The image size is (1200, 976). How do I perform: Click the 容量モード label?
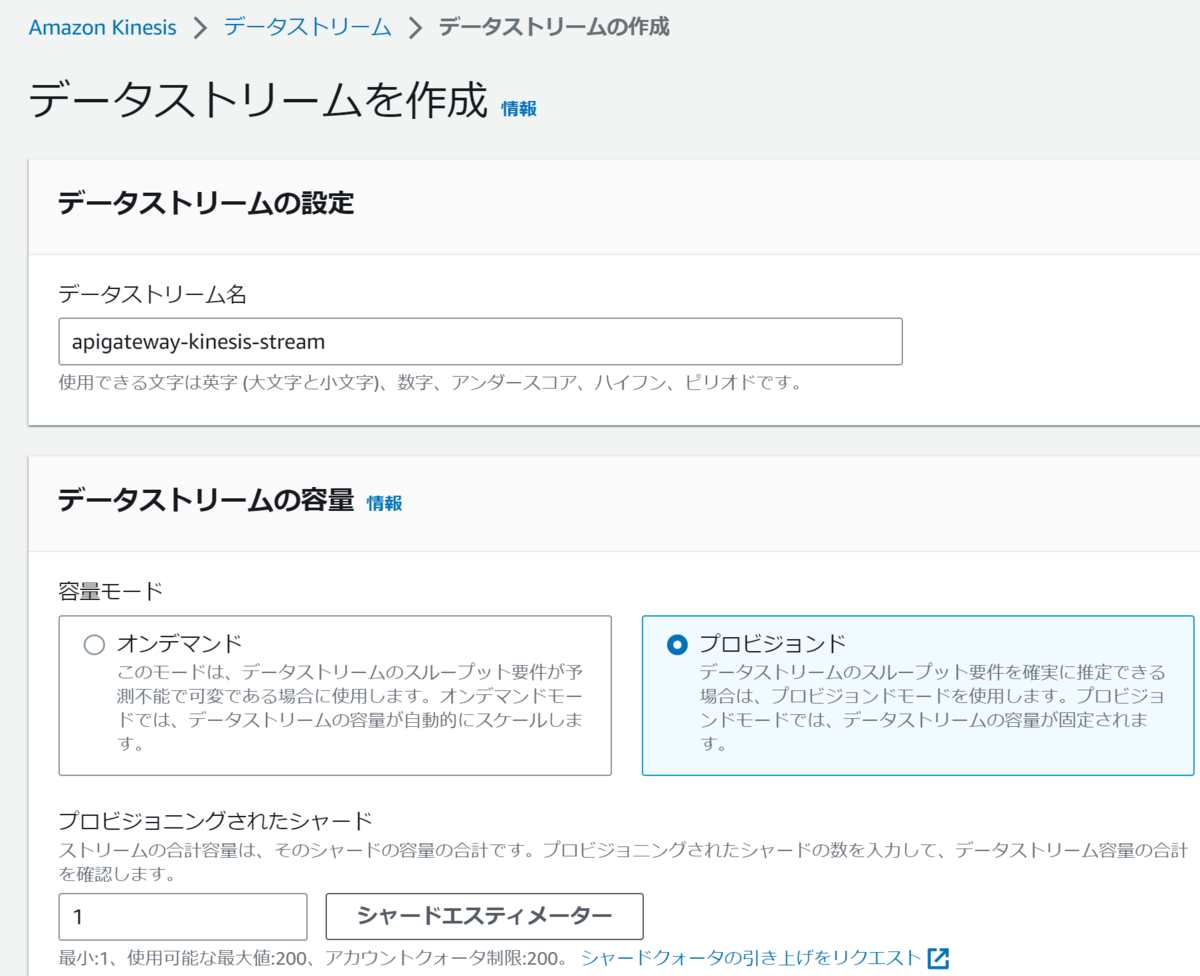tap(110, 591)
